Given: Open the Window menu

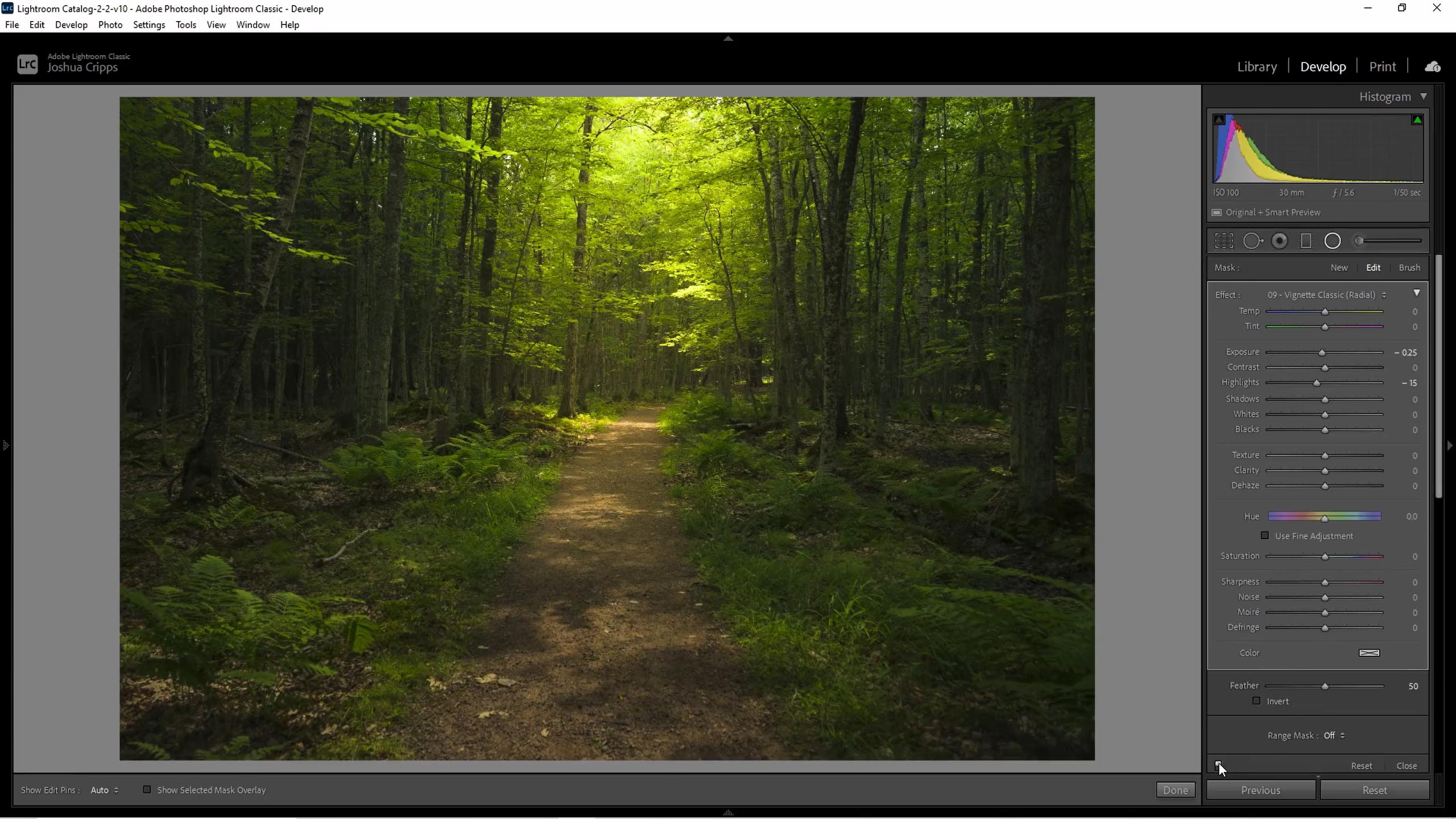Looking at the screenshot, I should 253,25.
